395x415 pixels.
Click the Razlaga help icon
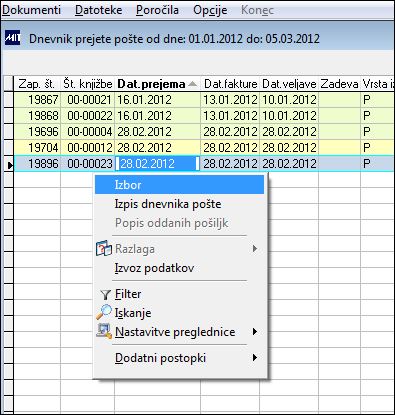coord(104,249)
